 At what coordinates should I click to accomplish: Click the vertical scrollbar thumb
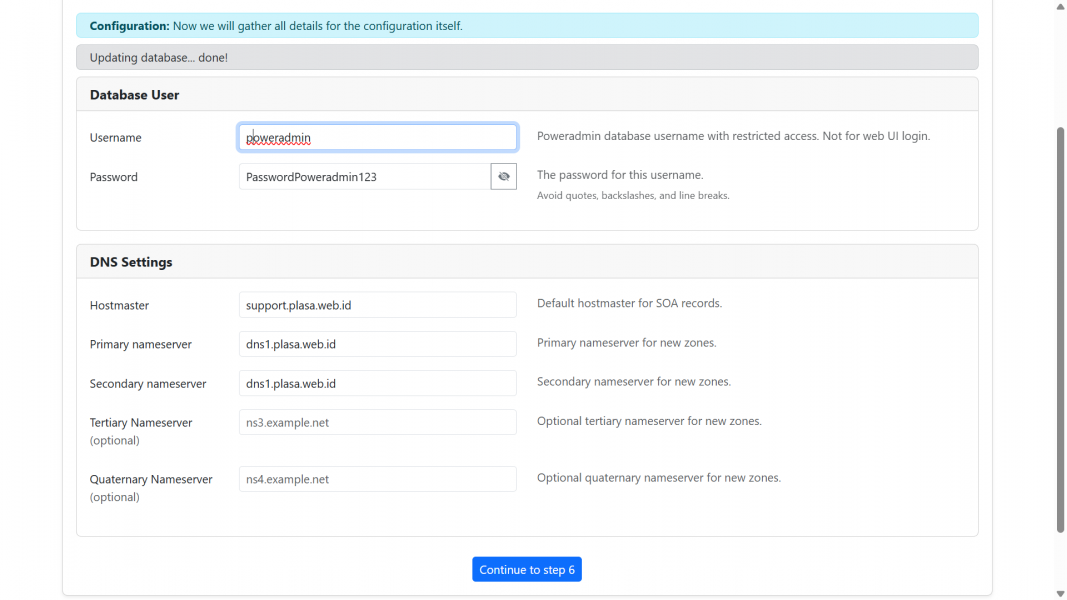pyautogui.click(x=1060, y=330)
